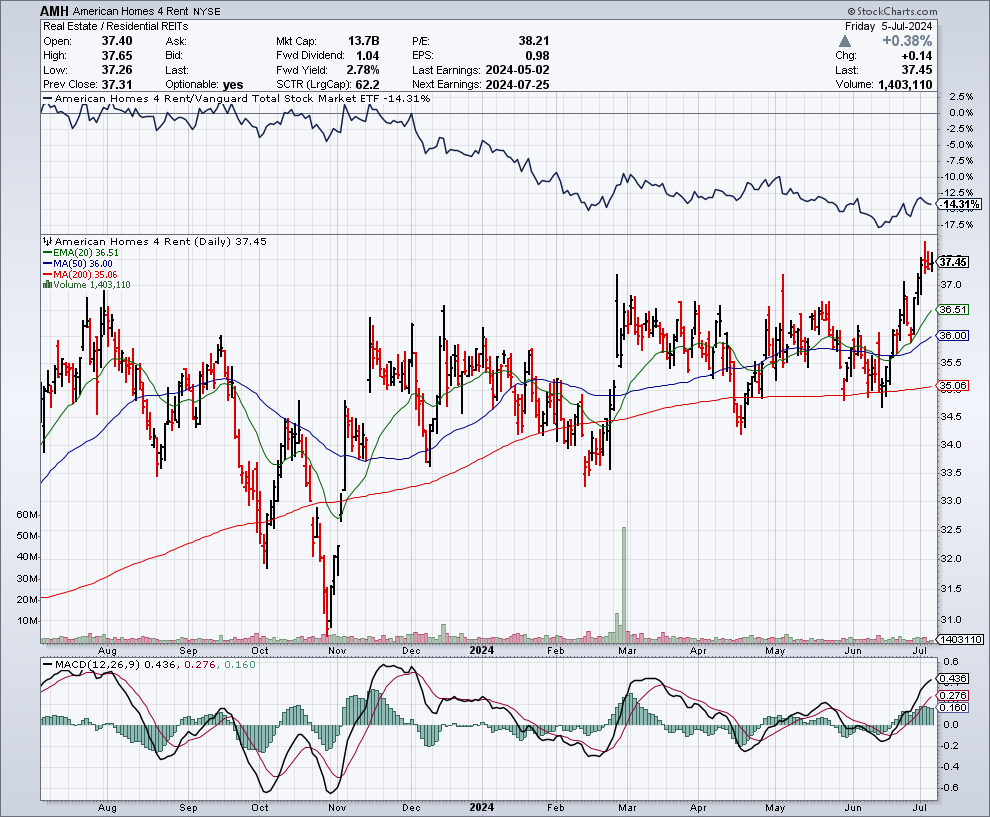Click the MA(200) 35.06 legend entry
The width and height of the screenshot is (990, 817).
click(80, 274)
